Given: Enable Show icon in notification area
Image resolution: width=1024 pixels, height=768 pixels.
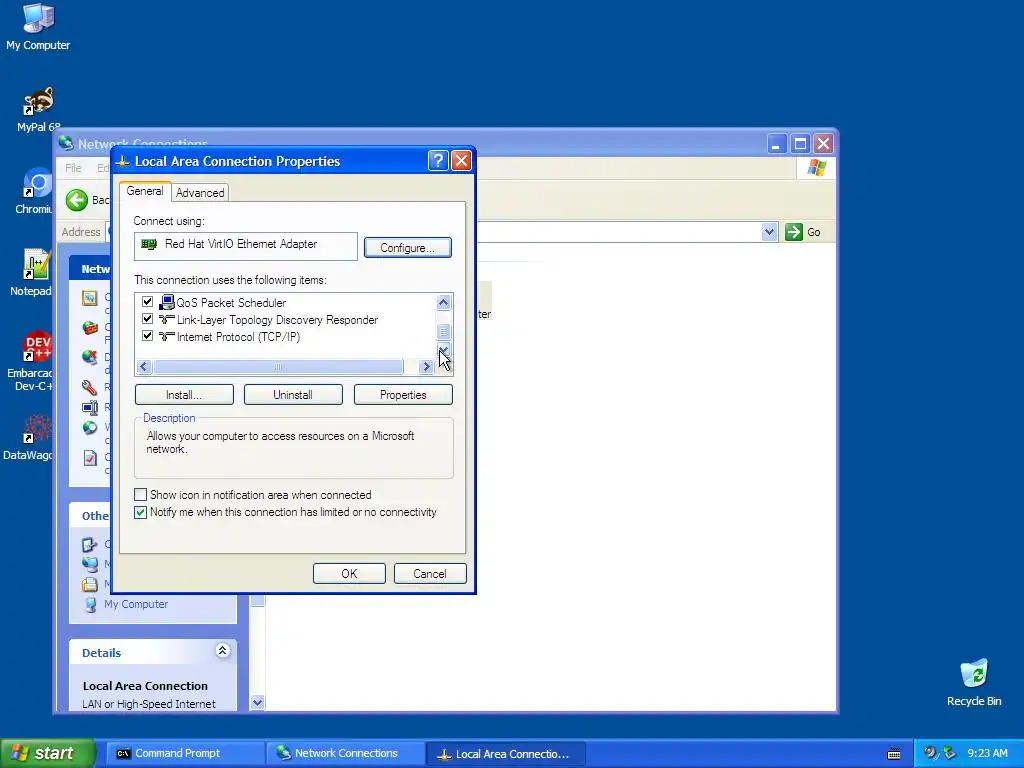Looking at the screenshot, I should click(140, 494).
